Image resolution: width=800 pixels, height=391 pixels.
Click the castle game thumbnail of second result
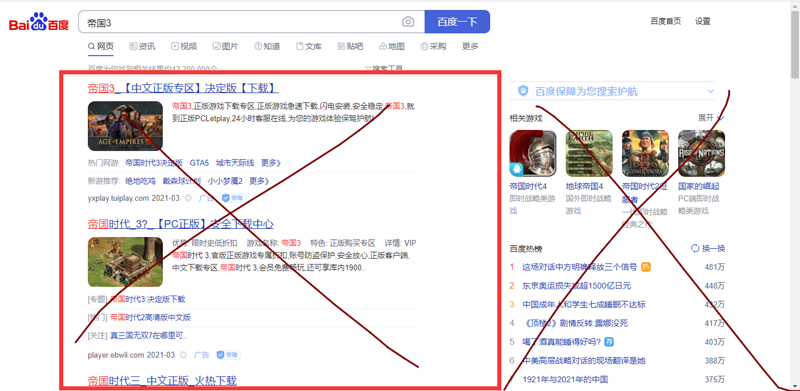[x=125, y=262]
